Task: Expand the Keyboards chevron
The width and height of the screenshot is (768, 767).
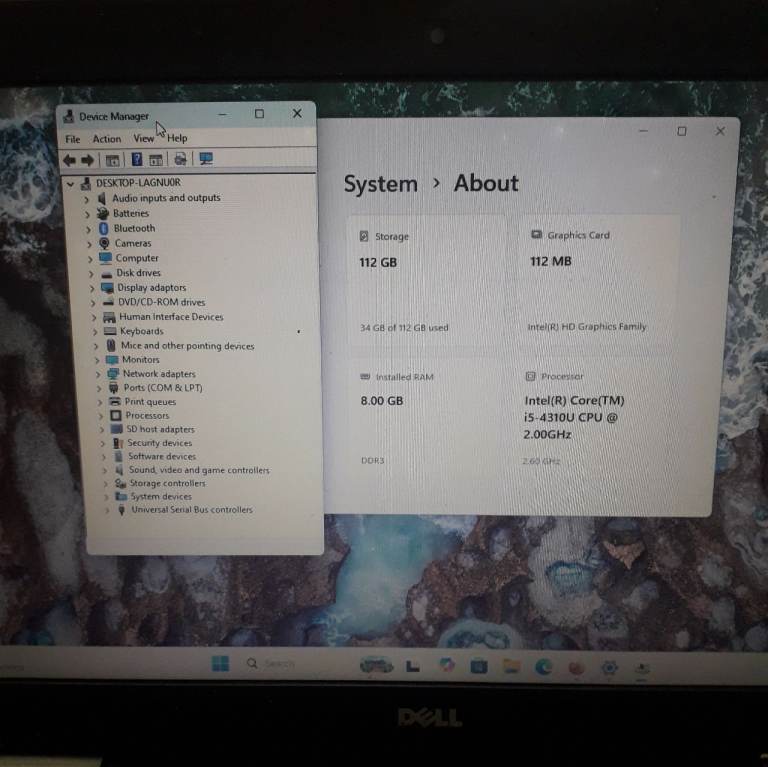Action: (x=95, y=332)
